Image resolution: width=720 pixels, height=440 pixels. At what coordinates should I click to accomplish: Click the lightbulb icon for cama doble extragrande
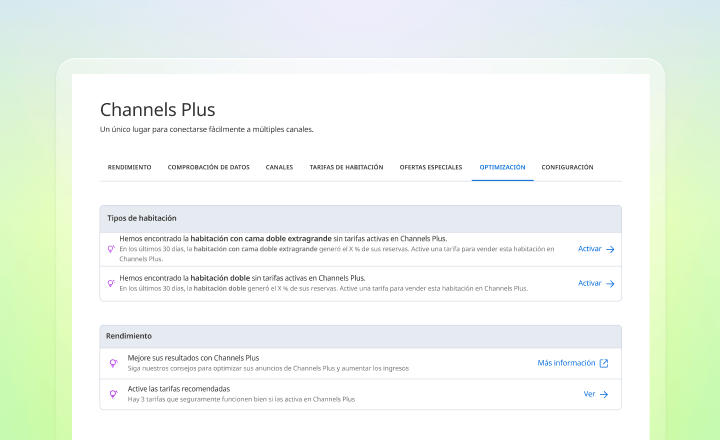coord(111,249)
